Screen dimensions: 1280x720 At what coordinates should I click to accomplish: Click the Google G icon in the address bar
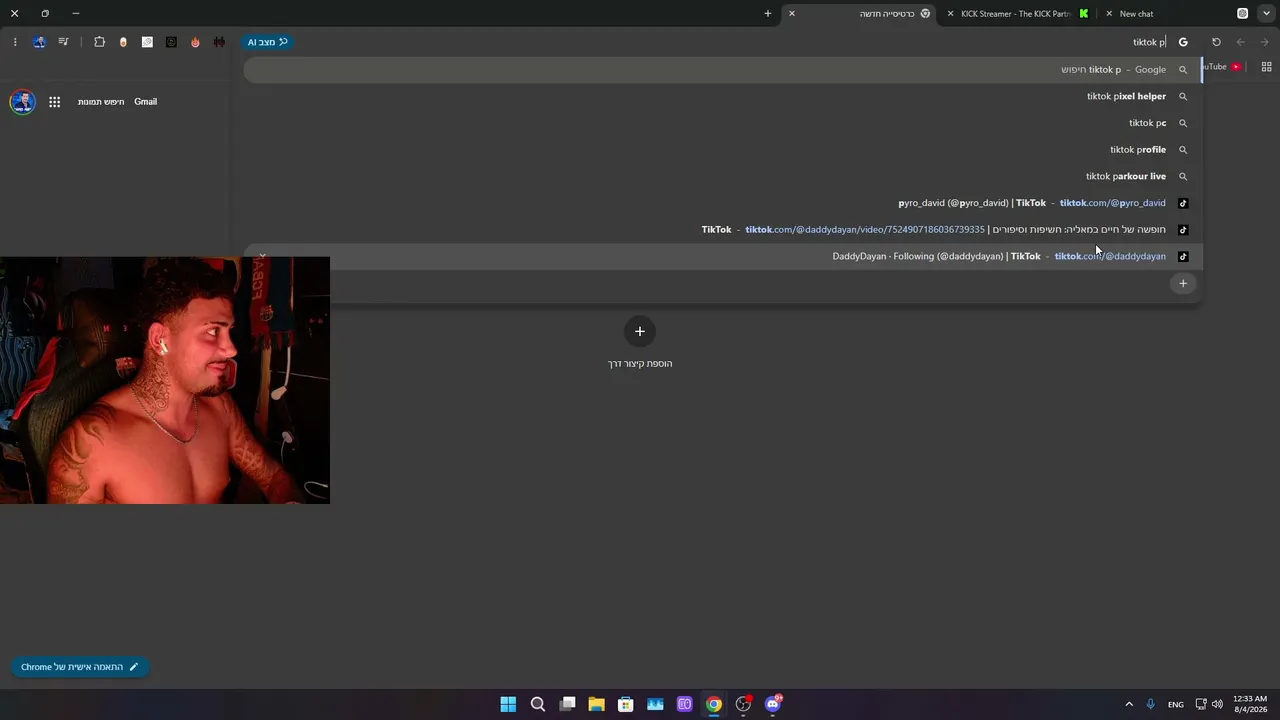pyautogui.click(x=1183, y=42)
